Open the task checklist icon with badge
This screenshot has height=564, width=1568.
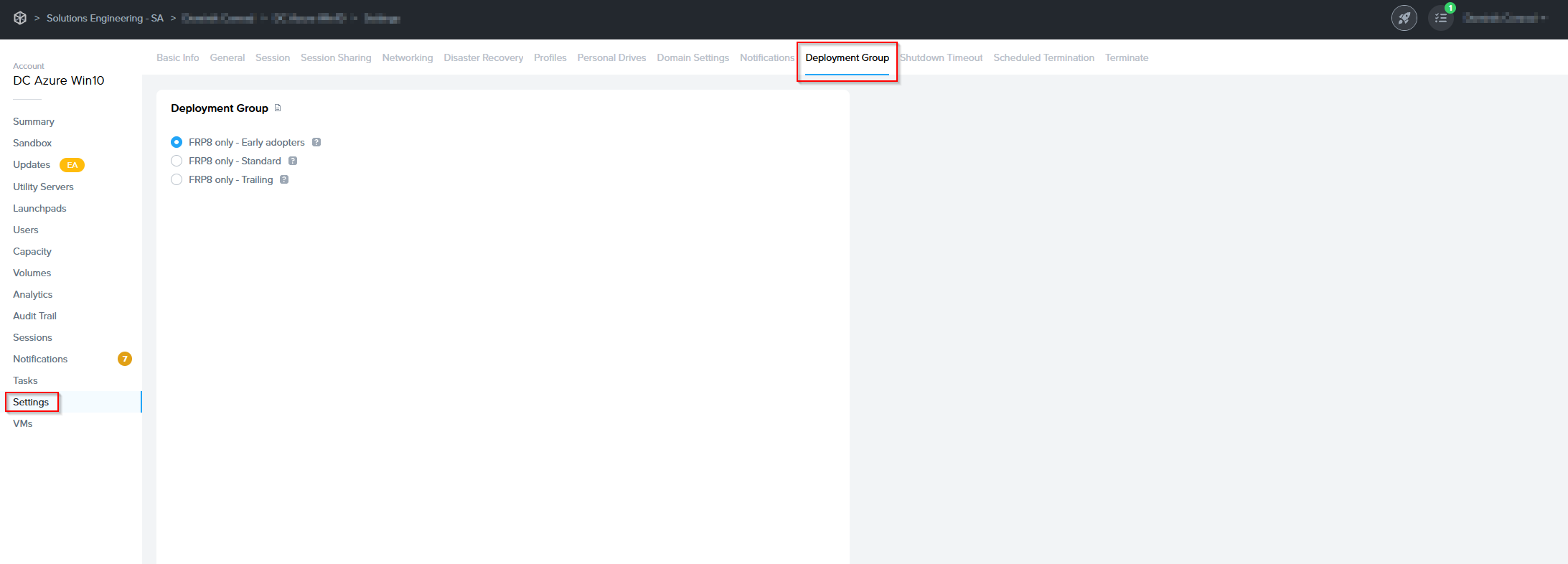click(x=1440, y=18)
